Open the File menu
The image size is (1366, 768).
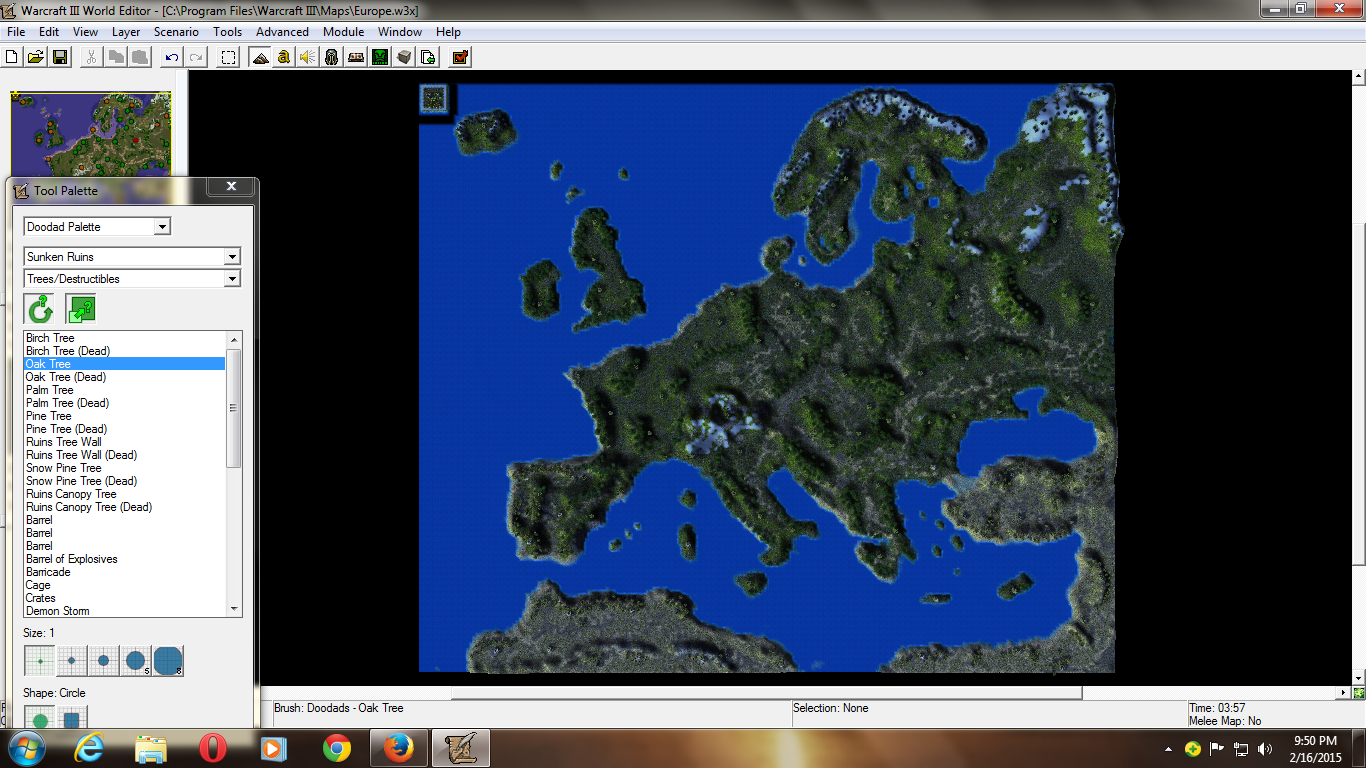click(16, 32)
